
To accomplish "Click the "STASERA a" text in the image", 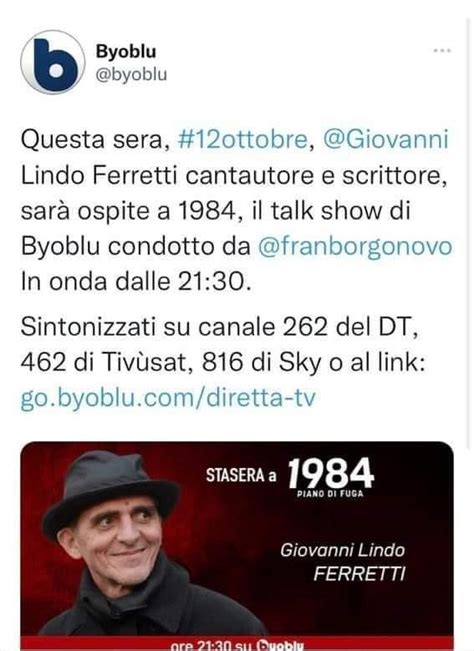I will point(241,475).
